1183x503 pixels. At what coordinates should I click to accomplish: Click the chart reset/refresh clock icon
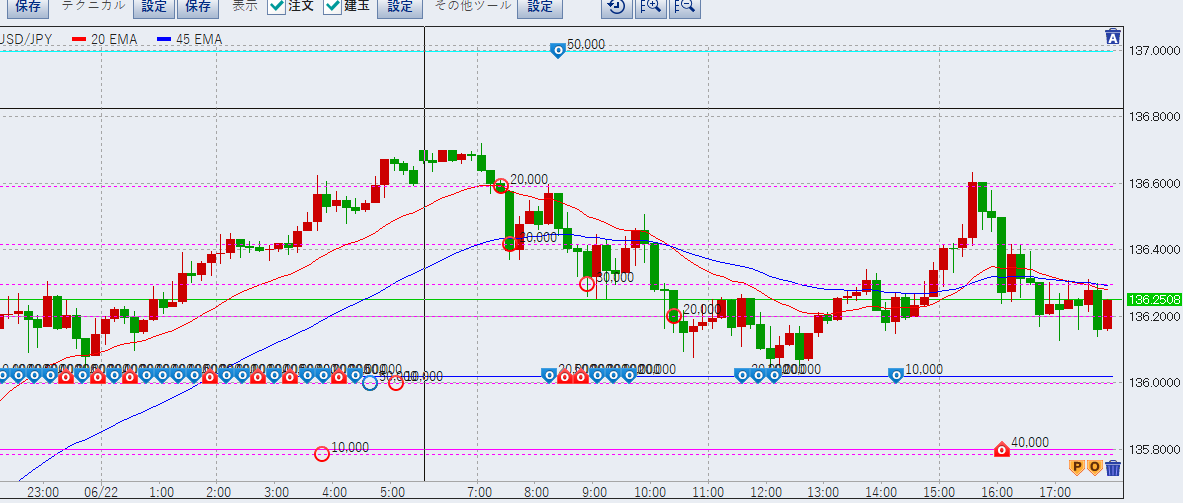(617, 8)
